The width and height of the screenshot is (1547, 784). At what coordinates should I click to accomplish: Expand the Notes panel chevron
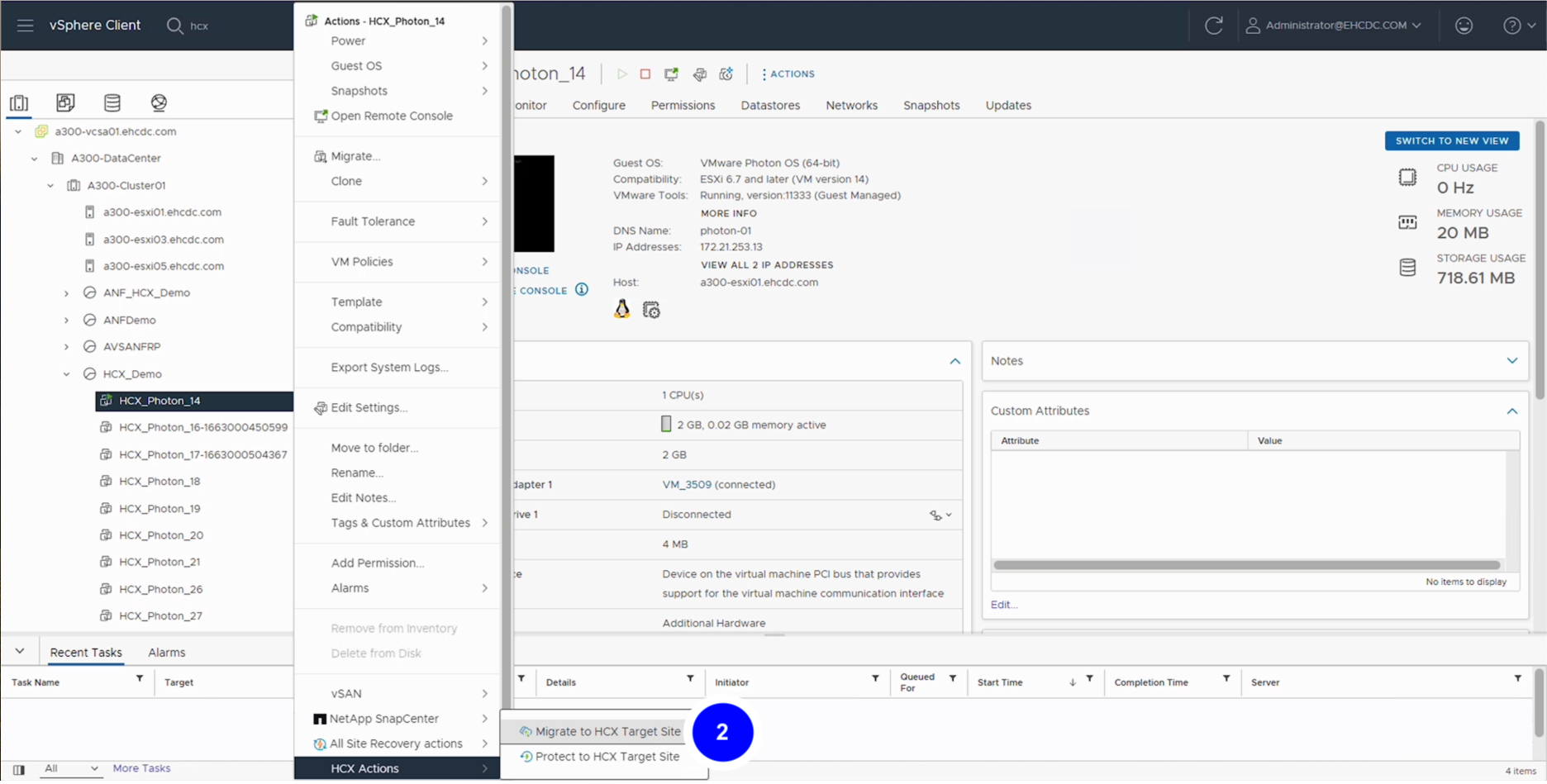(x=1511, y=361)
